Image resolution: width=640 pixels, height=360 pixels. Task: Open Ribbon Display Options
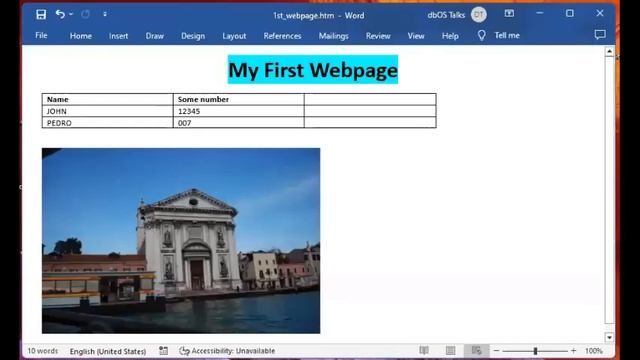(509, 13)
